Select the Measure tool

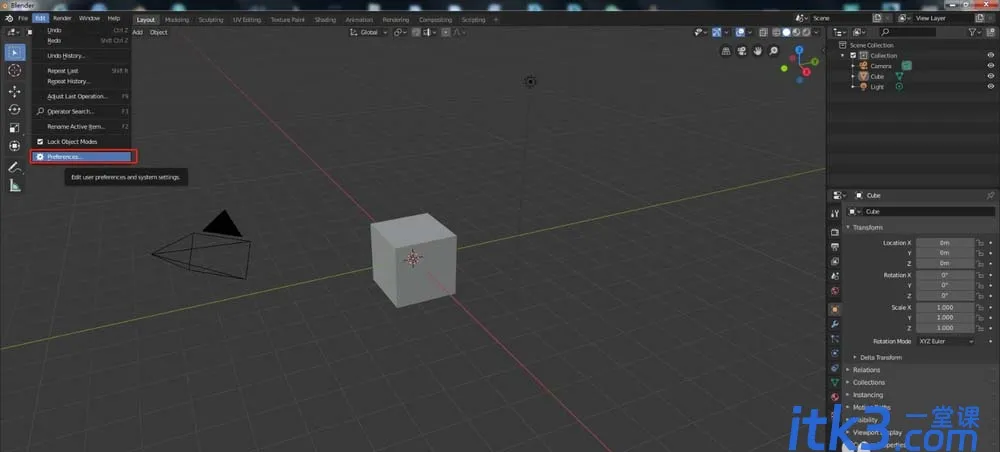click(x=14, y=186)
